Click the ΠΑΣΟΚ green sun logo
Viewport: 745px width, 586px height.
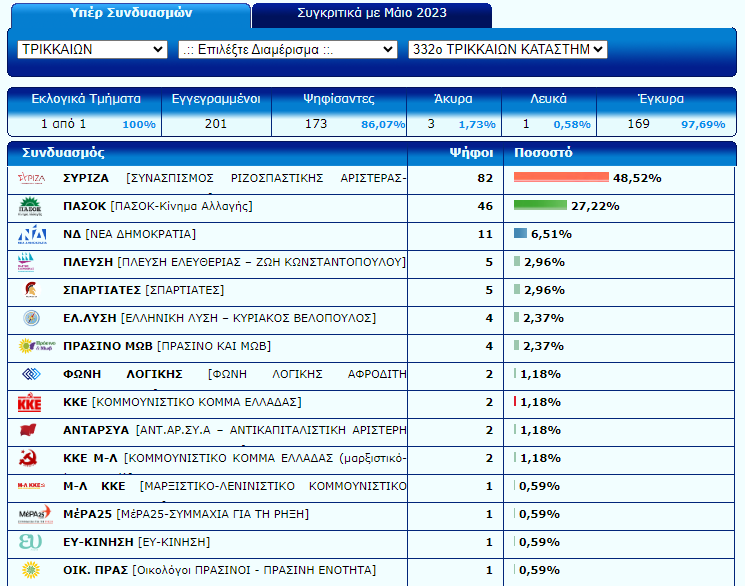(x=30, y=206)
